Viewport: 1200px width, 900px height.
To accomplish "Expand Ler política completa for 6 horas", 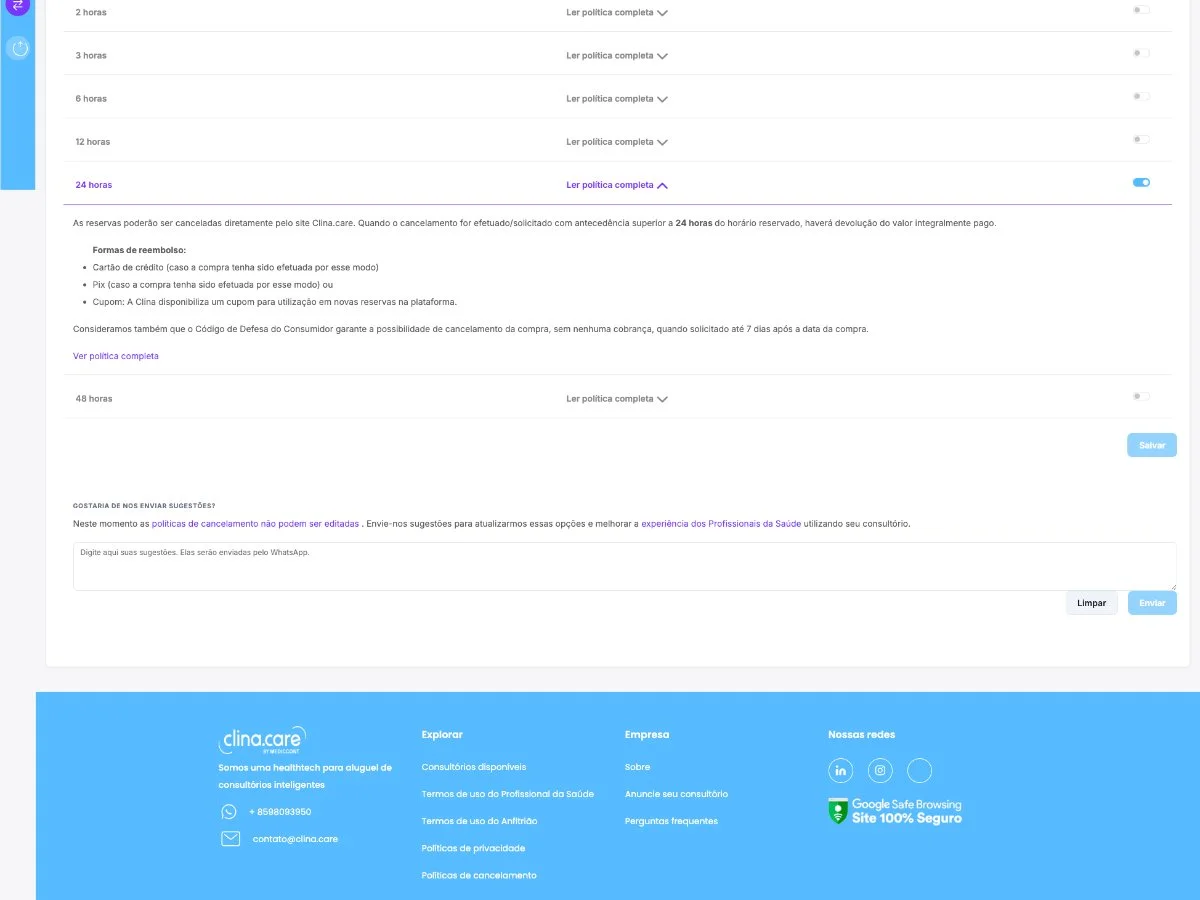I will [617, 99].
